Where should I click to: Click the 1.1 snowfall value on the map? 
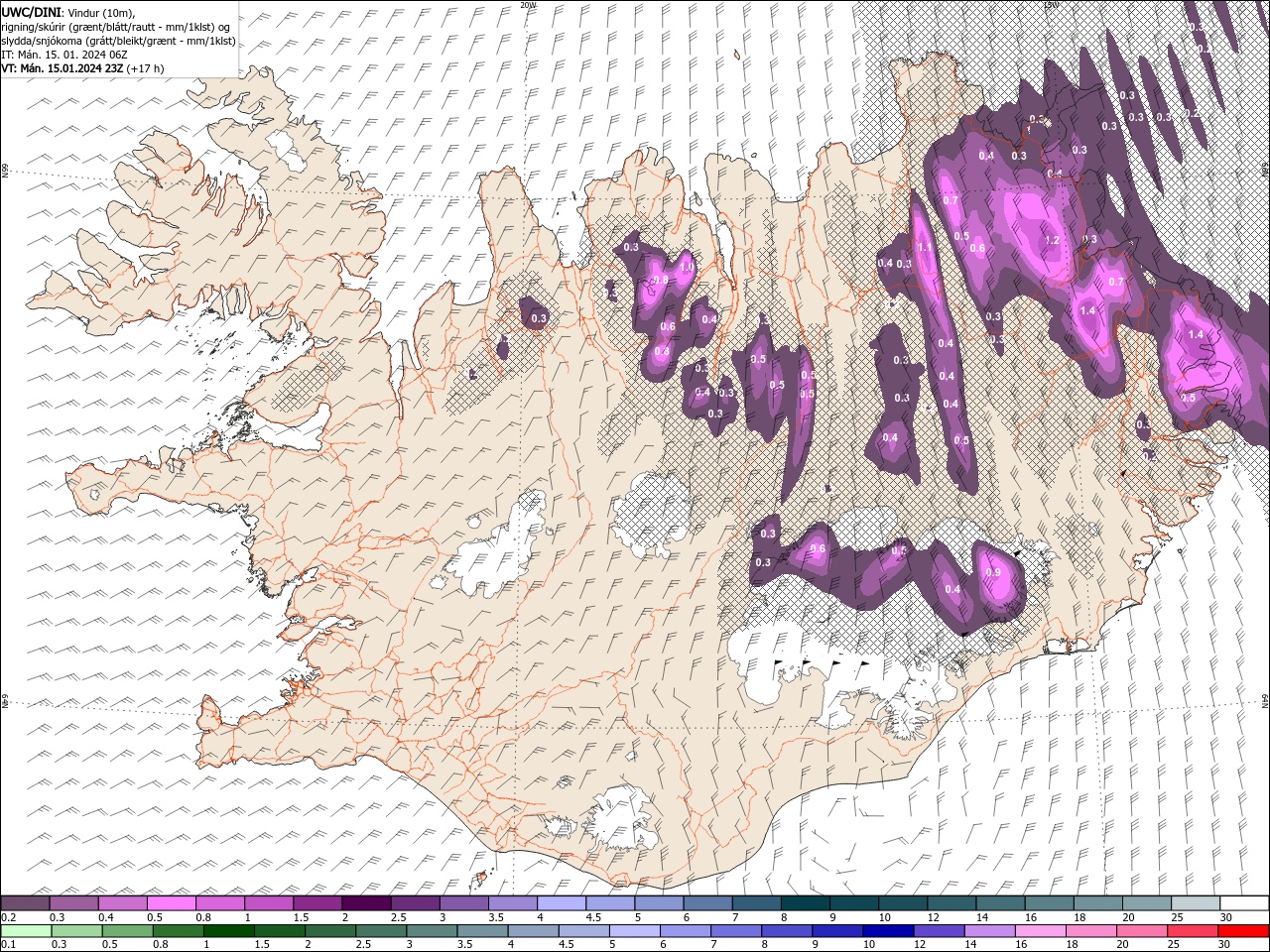(x=924, y=248)
